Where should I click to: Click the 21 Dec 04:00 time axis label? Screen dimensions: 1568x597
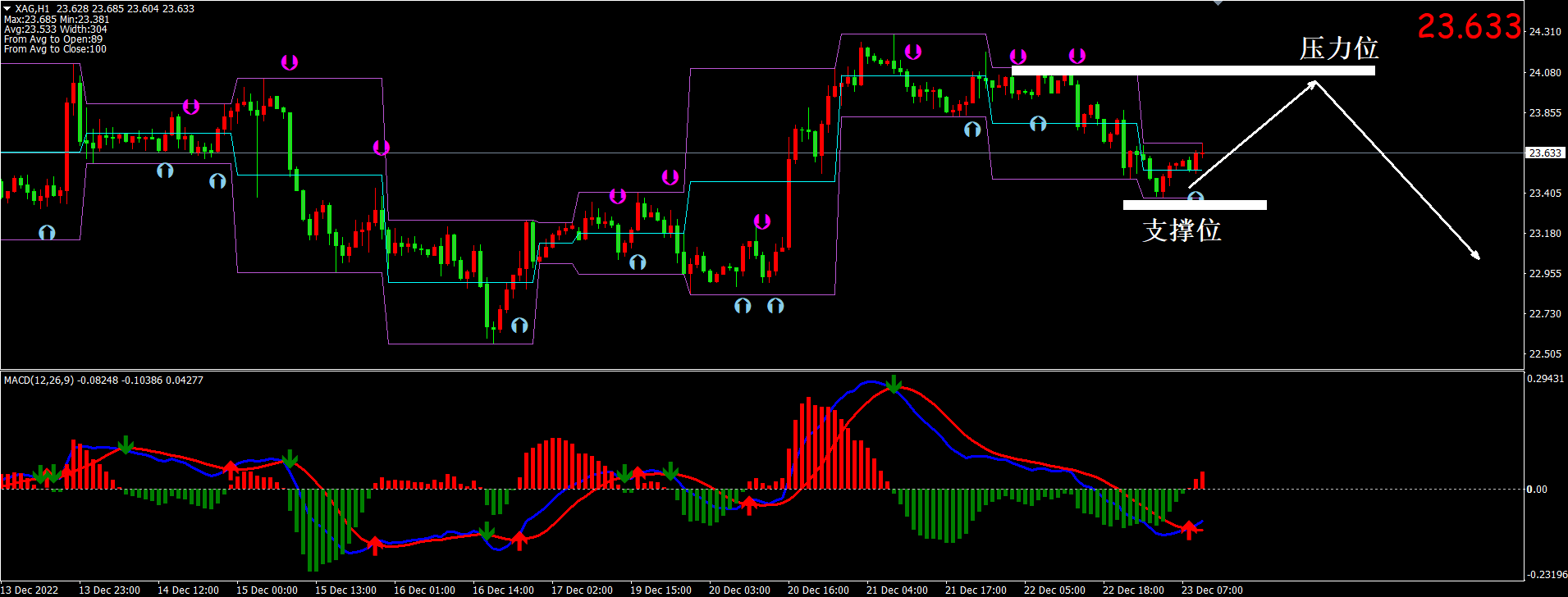click(897, 590)
